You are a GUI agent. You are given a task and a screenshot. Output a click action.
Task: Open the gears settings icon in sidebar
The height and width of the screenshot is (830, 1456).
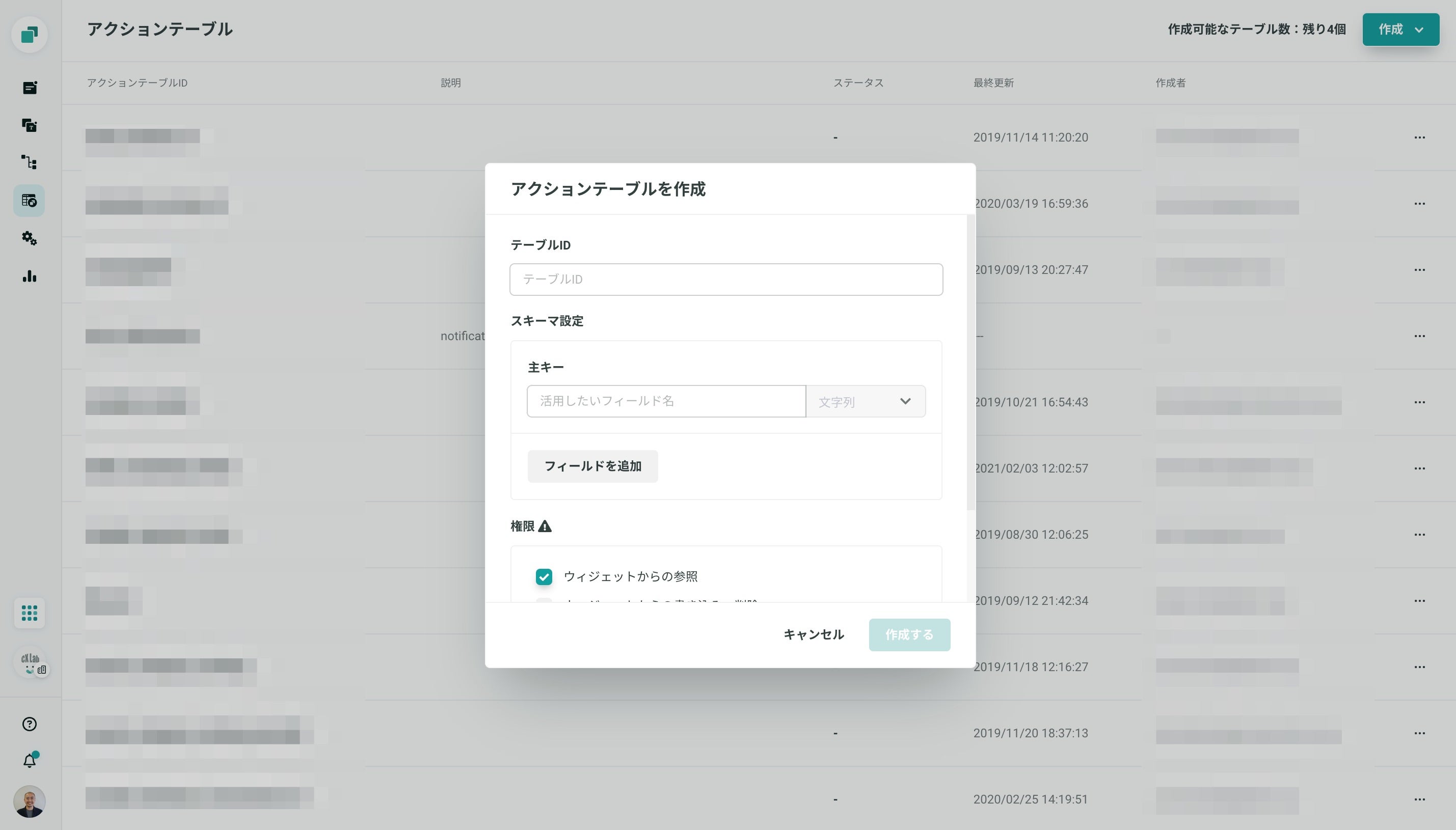(x=30, y=238)
